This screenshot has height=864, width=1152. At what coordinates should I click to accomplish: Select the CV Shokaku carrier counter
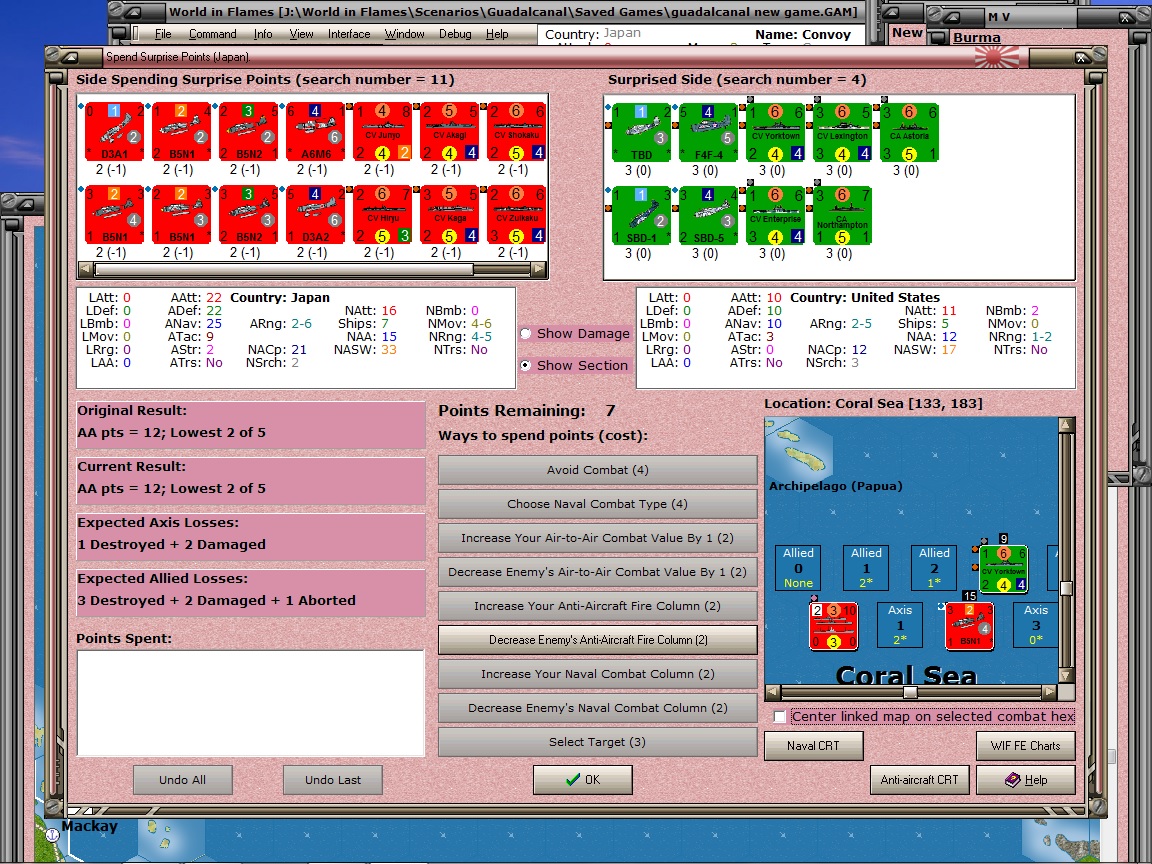[516, 132]
